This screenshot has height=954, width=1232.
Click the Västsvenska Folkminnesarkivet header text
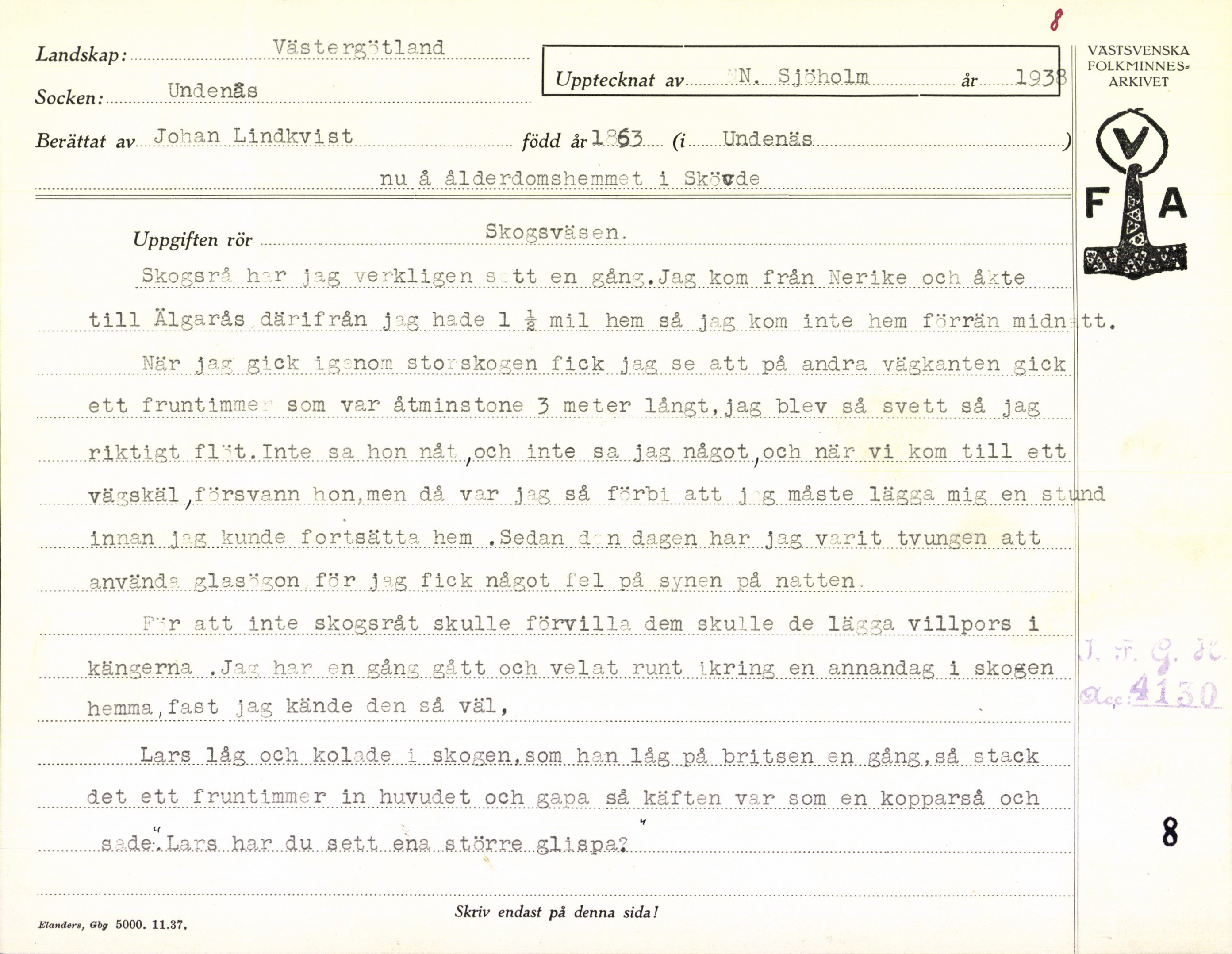pos(1138,66)
